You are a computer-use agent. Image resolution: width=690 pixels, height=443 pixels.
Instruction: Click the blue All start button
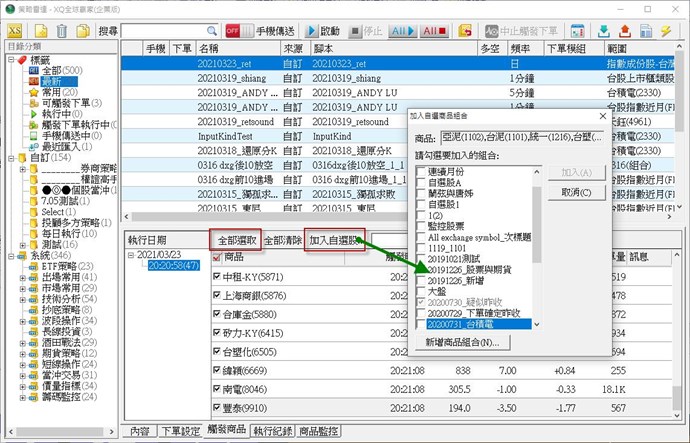399,31
